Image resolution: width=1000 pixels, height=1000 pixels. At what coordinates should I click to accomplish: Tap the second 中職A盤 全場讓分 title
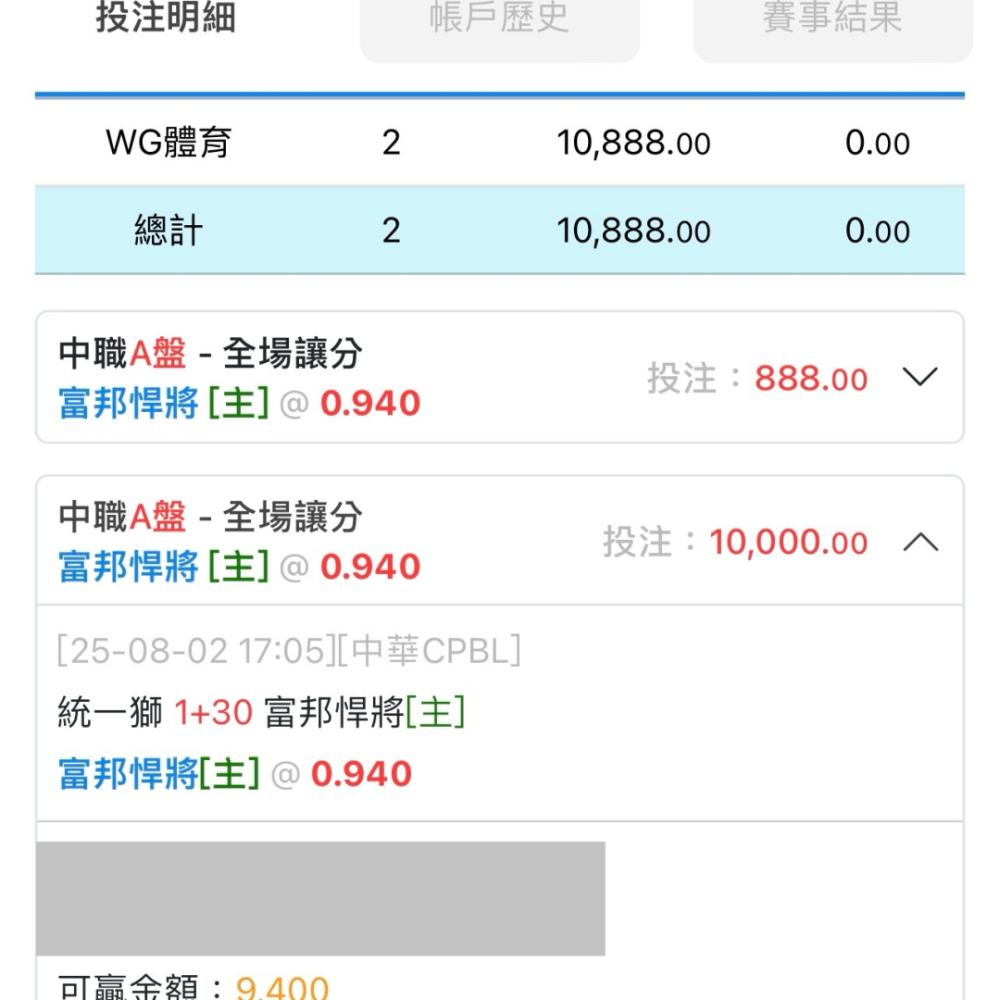click(x=210, y=517)
